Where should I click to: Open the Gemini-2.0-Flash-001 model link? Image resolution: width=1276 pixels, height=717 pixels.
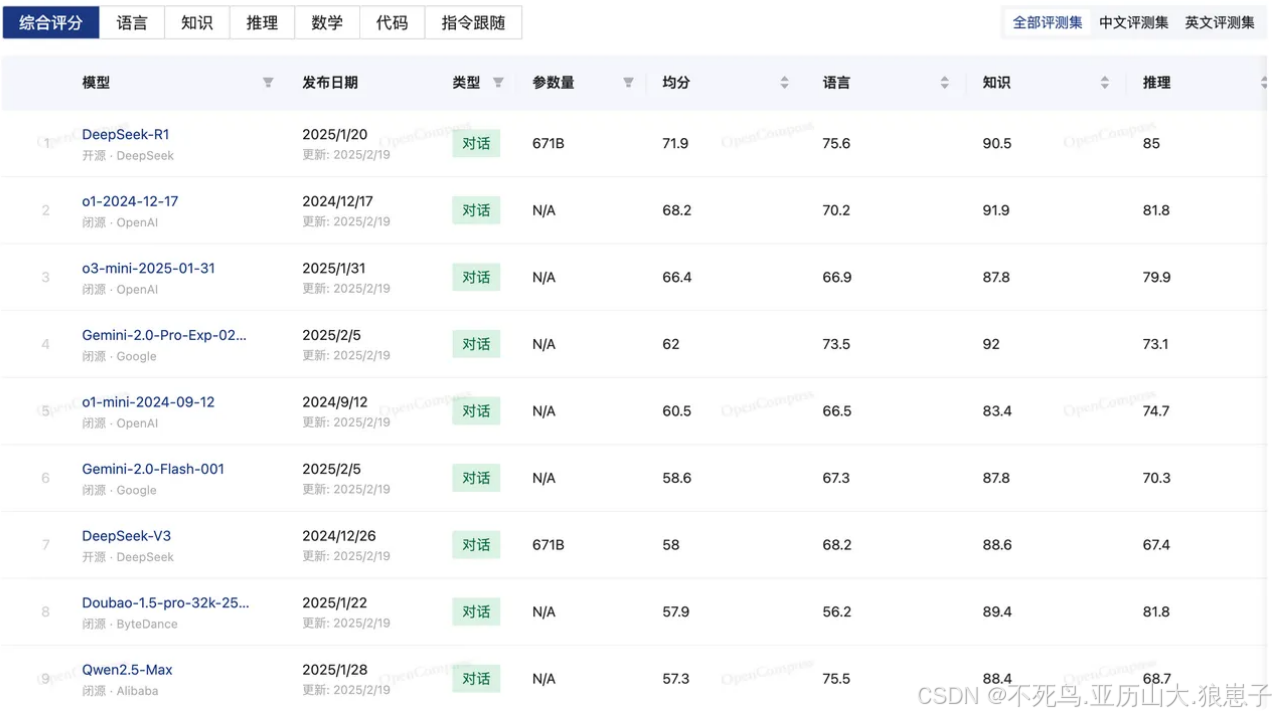click(153, 469)
